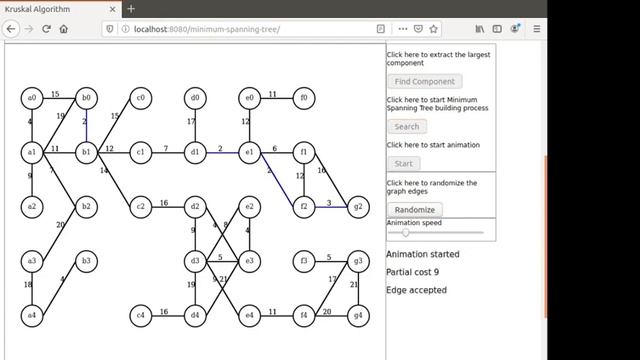Click graph node f2

tap(304, 207)
